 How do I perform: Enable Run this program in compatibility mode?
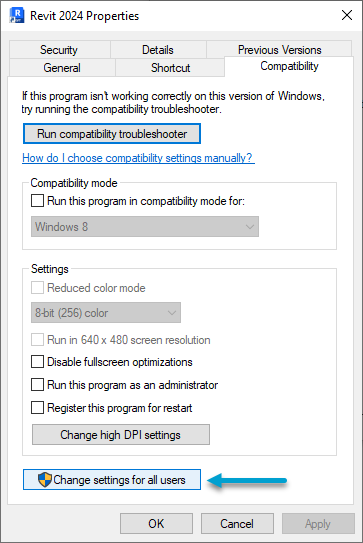coord(37,201)
